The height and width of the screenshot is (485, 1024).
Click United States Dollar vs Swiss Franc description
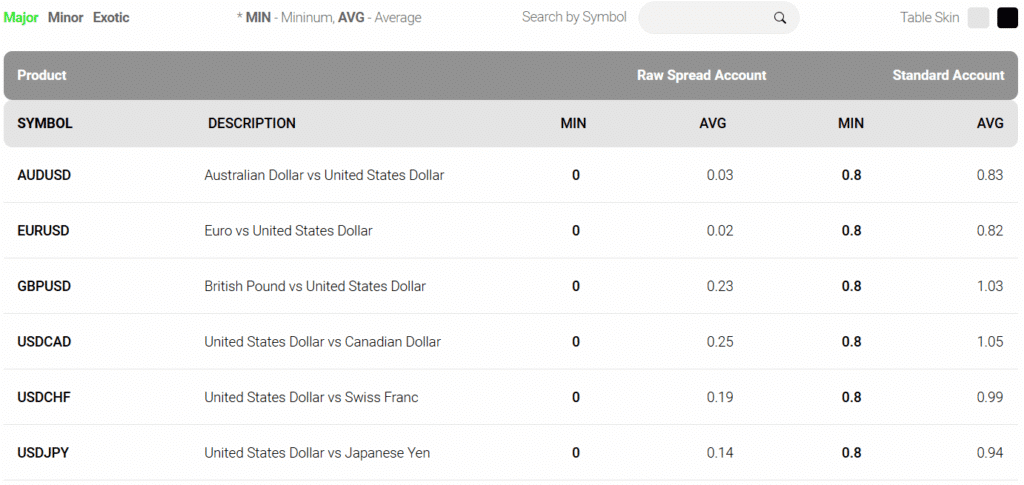point(311,397)
